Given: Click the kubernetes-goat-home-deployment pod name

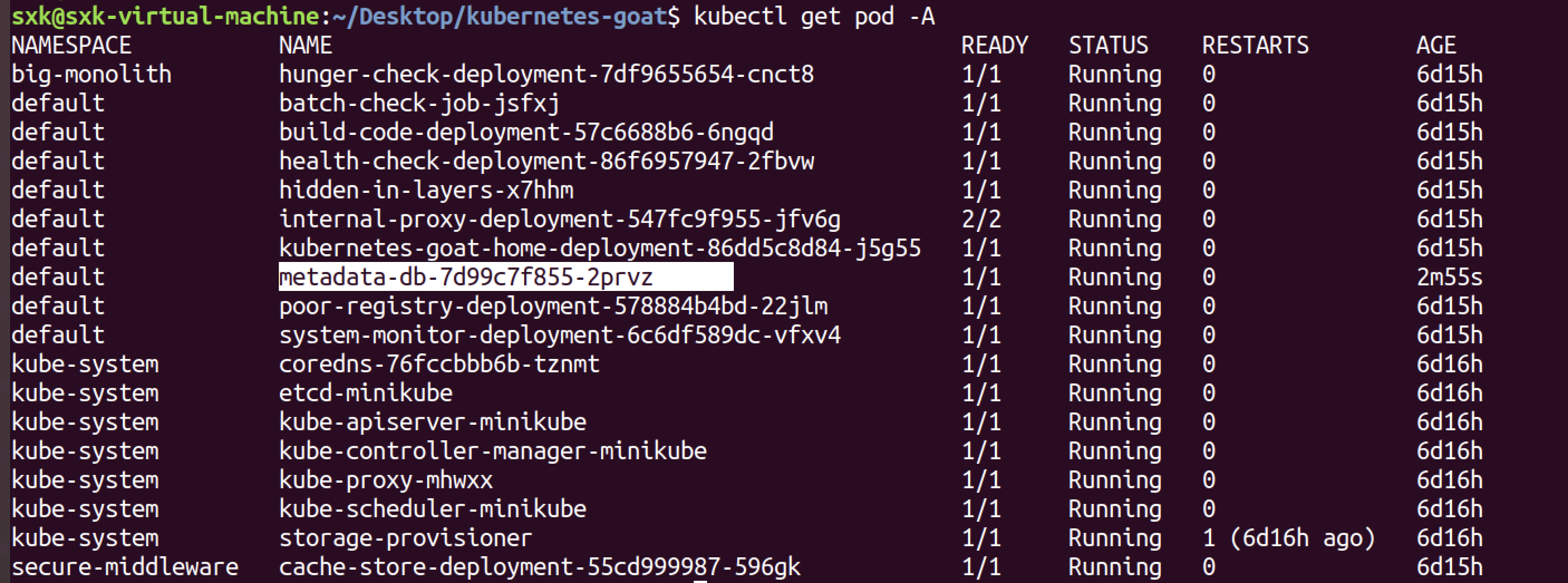Looking at the screenshot, I should pyautogui.click(x=599, y=248).
